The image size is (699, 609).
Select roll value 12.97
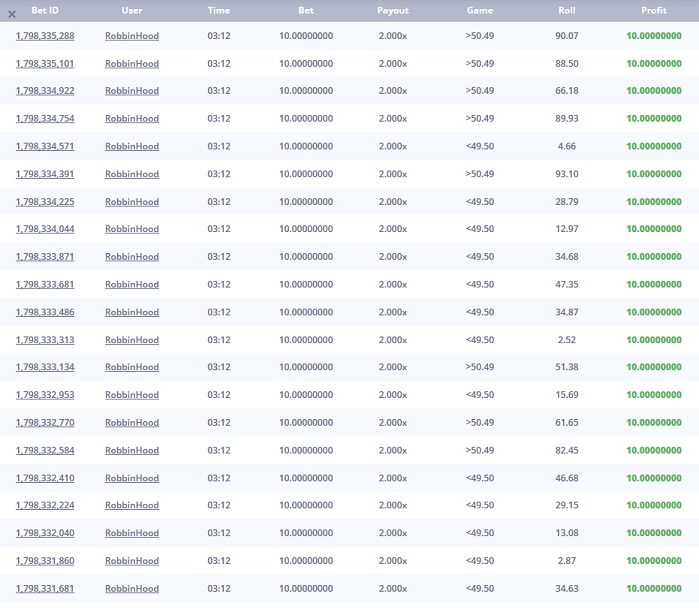coord(567,229)
